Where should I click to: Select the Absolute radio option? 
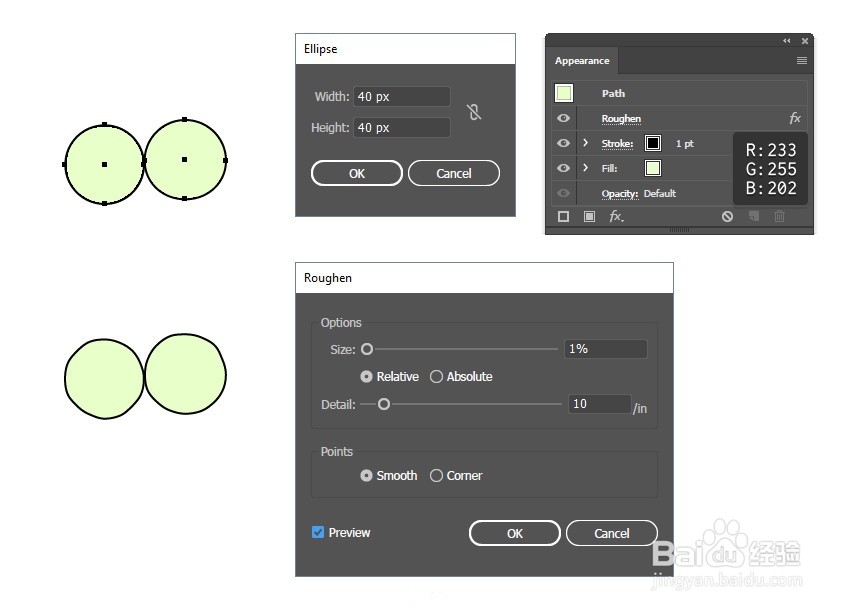pyautogui.click(x=437, y=377)
